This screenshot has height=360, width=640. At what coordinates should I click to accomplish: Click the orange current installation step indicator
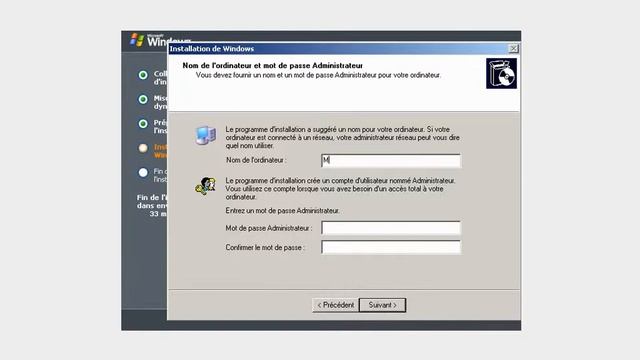(x=143, y=148)
